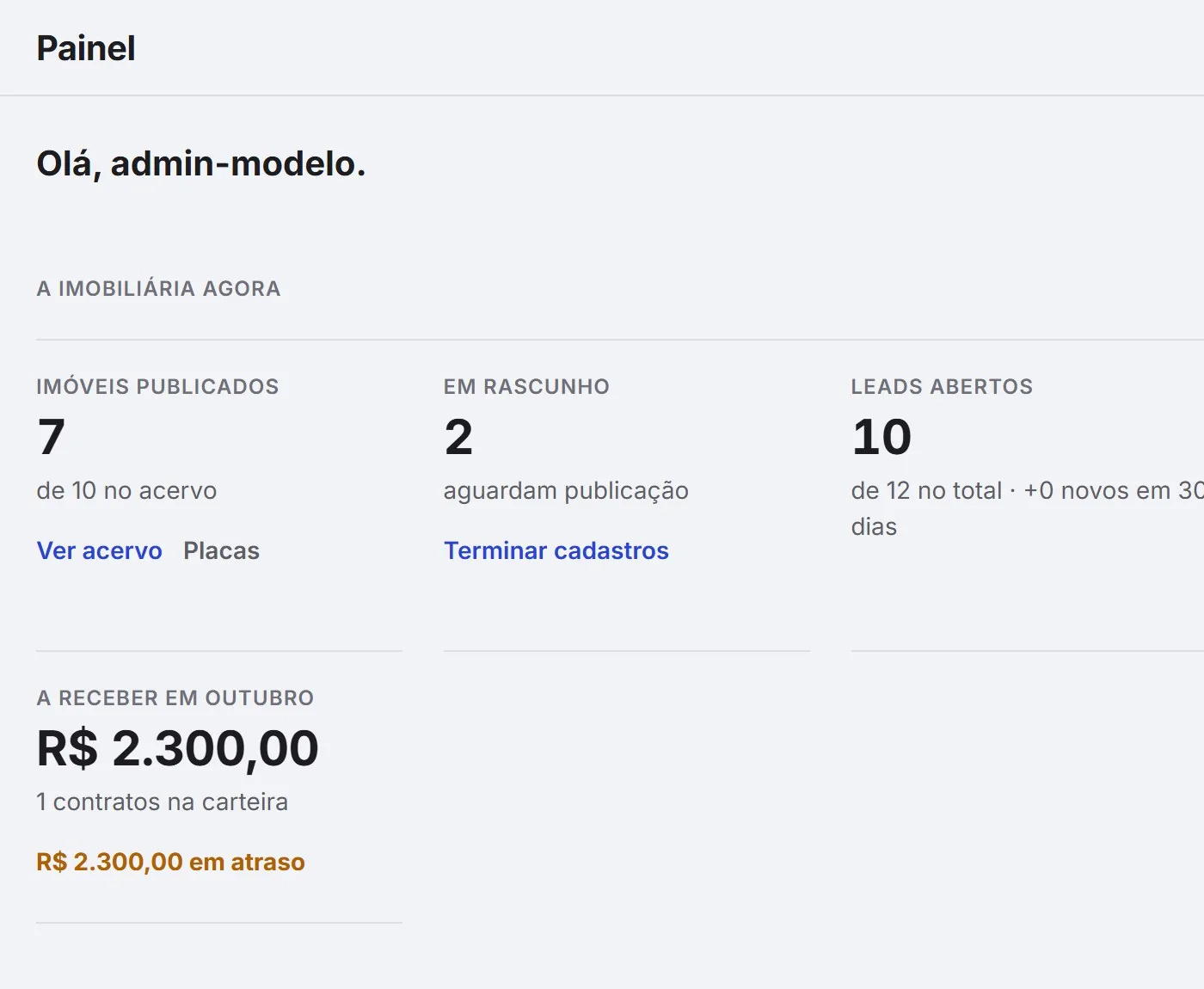1204x989 pixels.
Task: Click the '1 contratos na carteira' text
Action: [x=162, y=802]
